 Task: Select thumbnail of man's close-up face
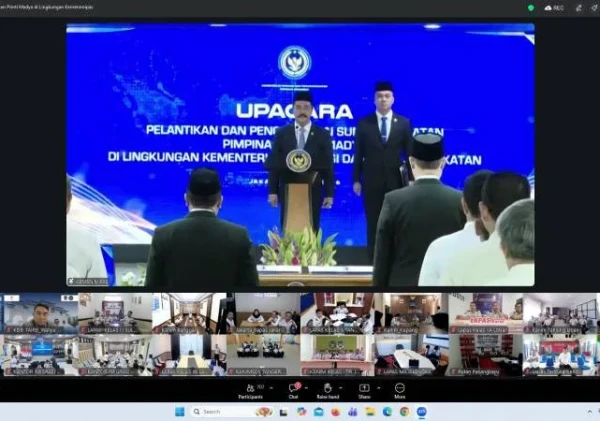pyautogui.click(x=40, y=313)
